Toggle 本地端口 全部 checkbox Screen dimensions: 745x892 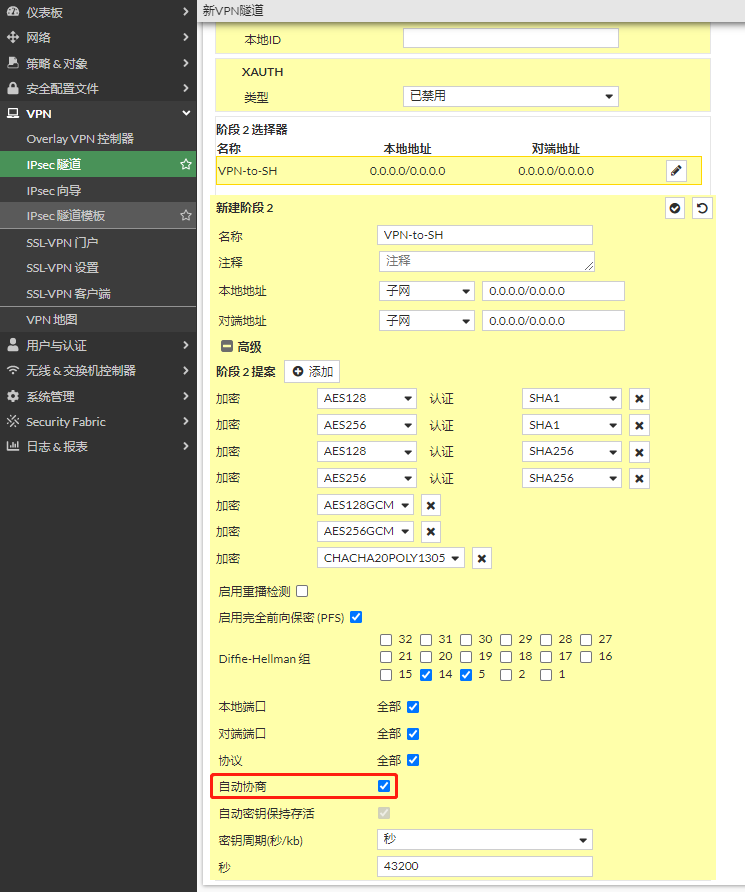coord(413,707)
